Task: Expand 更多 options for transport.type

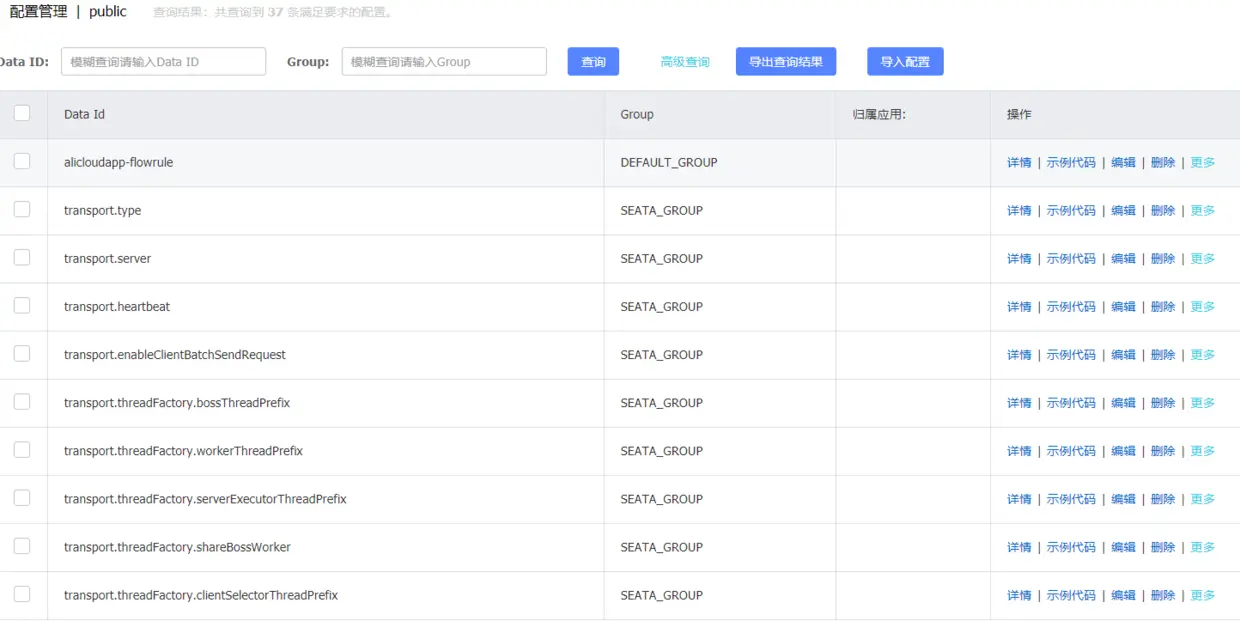Action: pos(1203,210)
